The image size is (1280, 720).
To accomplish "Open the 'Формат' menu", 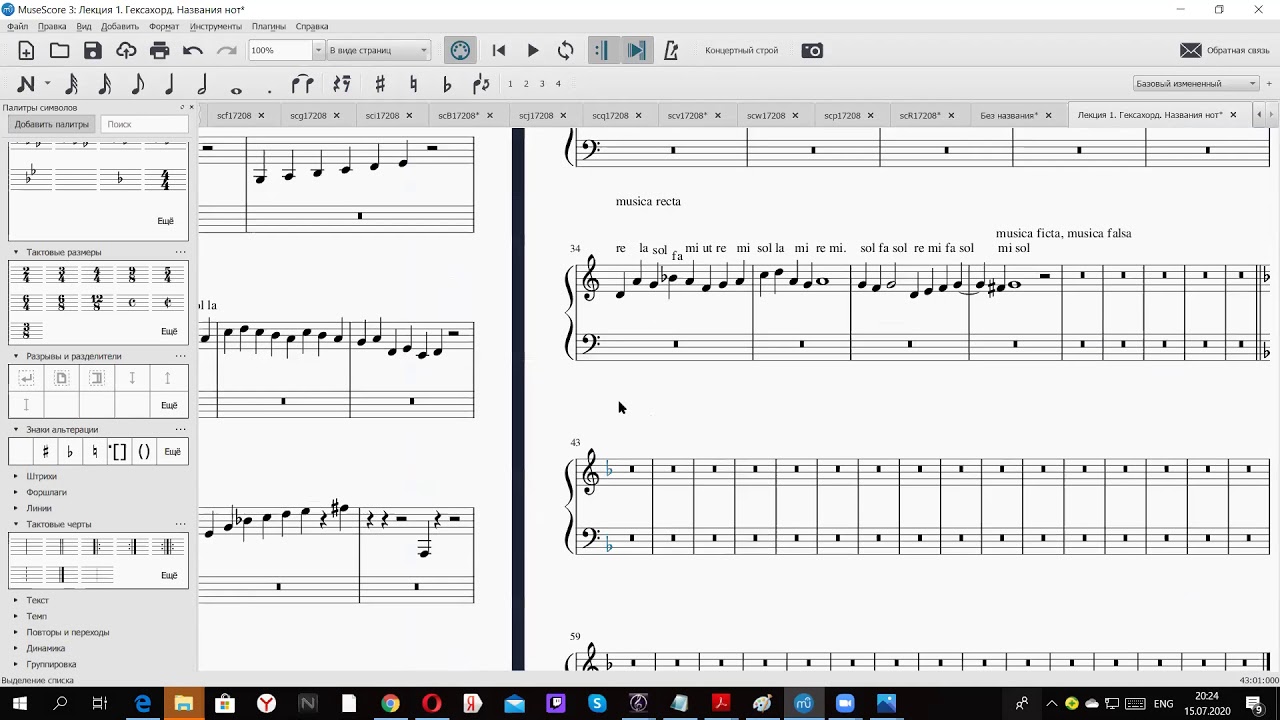I will click(164, 26).
